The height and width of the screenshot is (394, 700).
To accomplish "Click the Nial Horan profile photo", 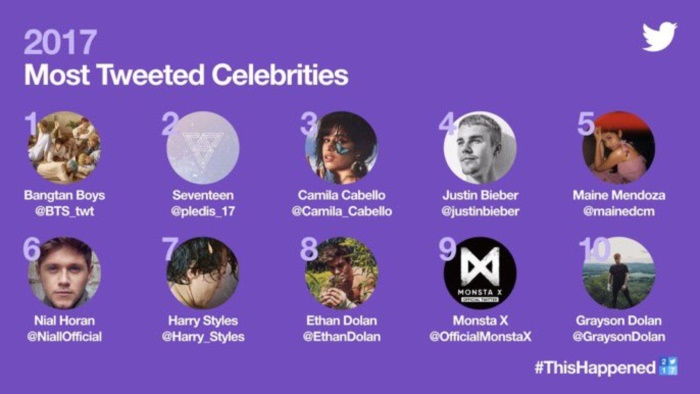I will [64, 273].
